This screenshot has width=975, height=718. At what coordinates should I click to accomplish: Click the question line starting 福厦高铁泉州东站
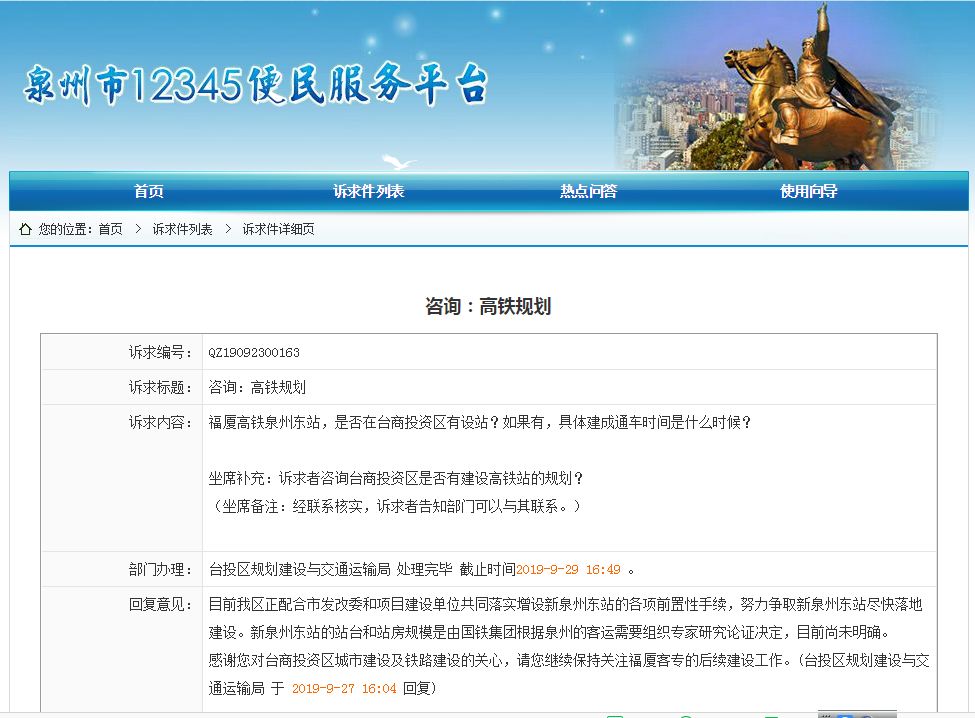[x=479, y=422]
